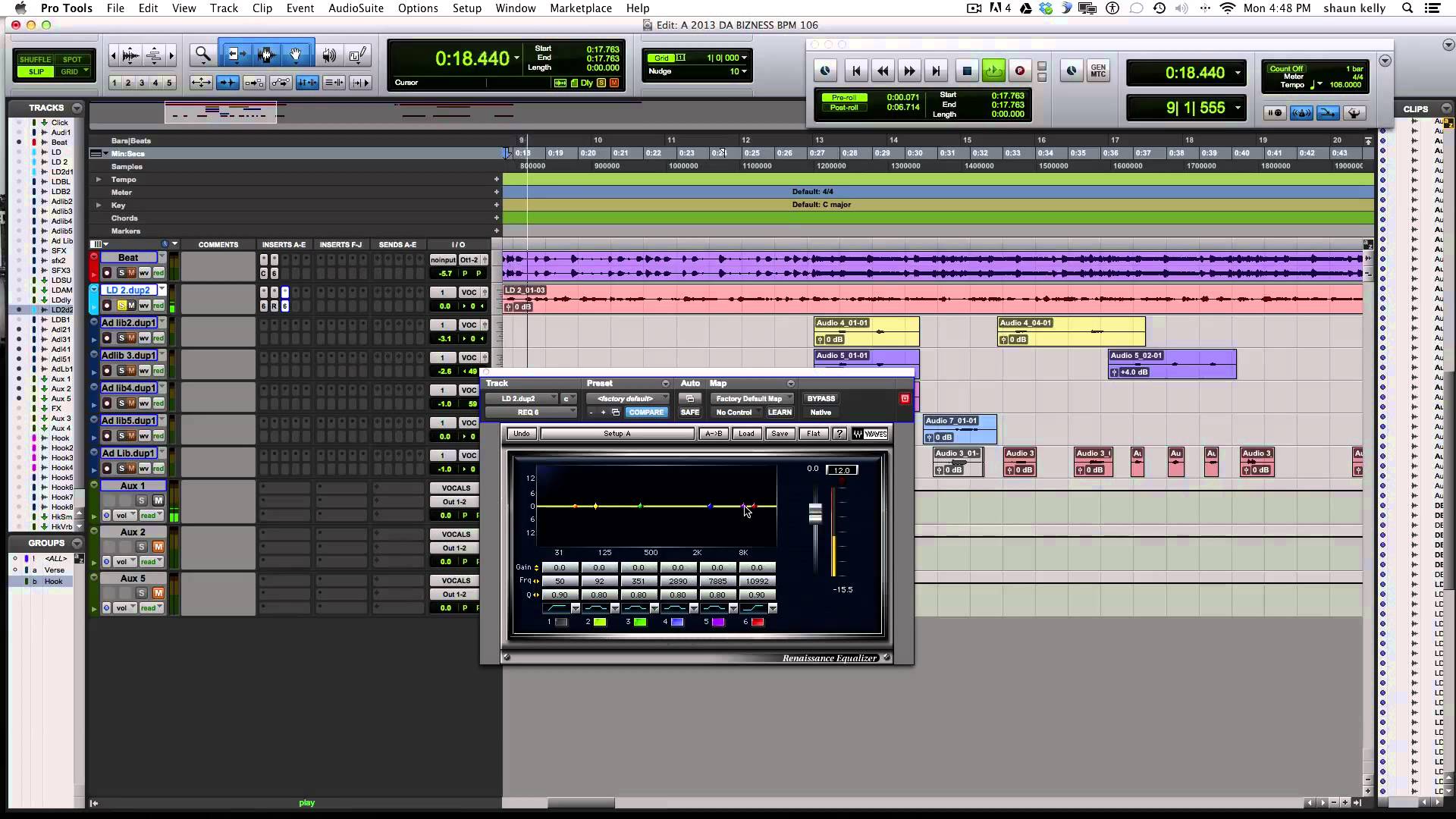Screen dimensions: 1456x819
Task: Click horizontal audio zoom waveform icon
Action: 130,55
